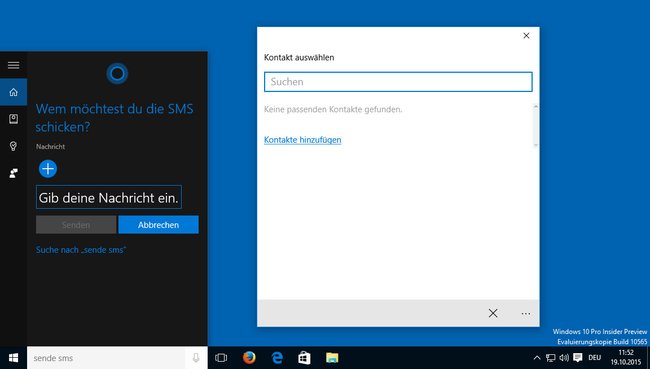Cancel the SMS with Abbrechen
650x369 pixels.
(158, 225)
